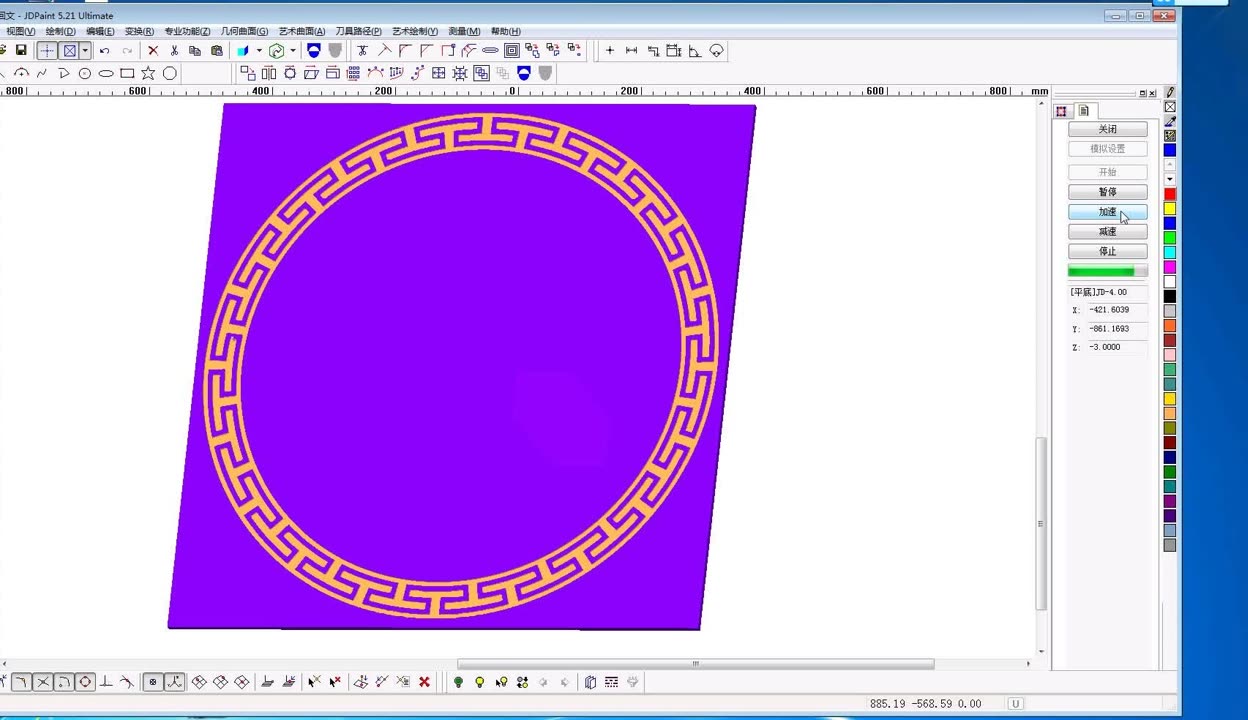Viewport: 1248px width, 720px height.
Task: Open the 艺术曲面(A) menu
Action: (301, 32)
